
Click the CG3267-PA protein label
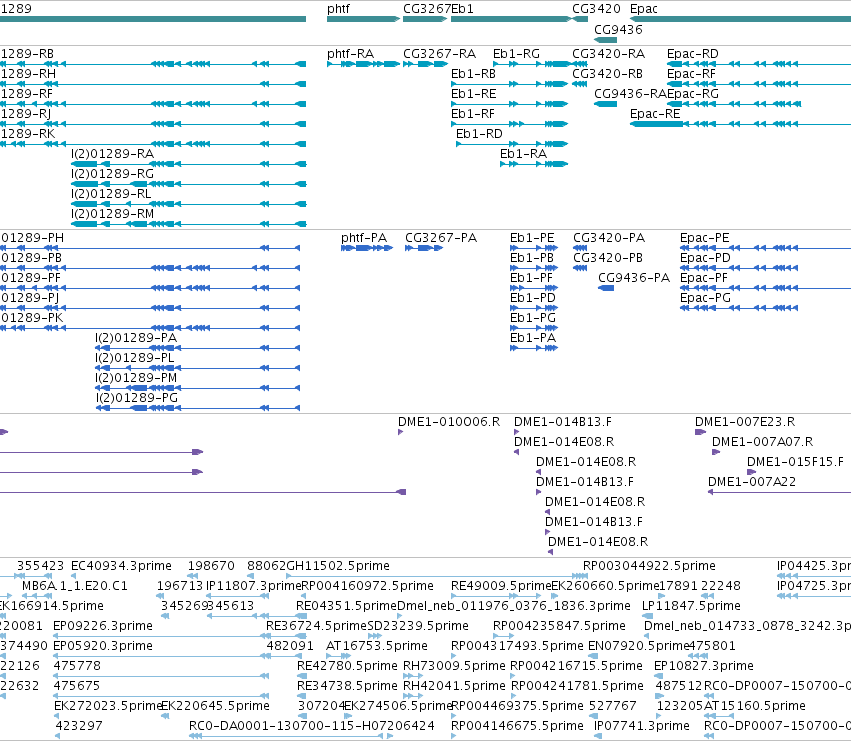441,238
